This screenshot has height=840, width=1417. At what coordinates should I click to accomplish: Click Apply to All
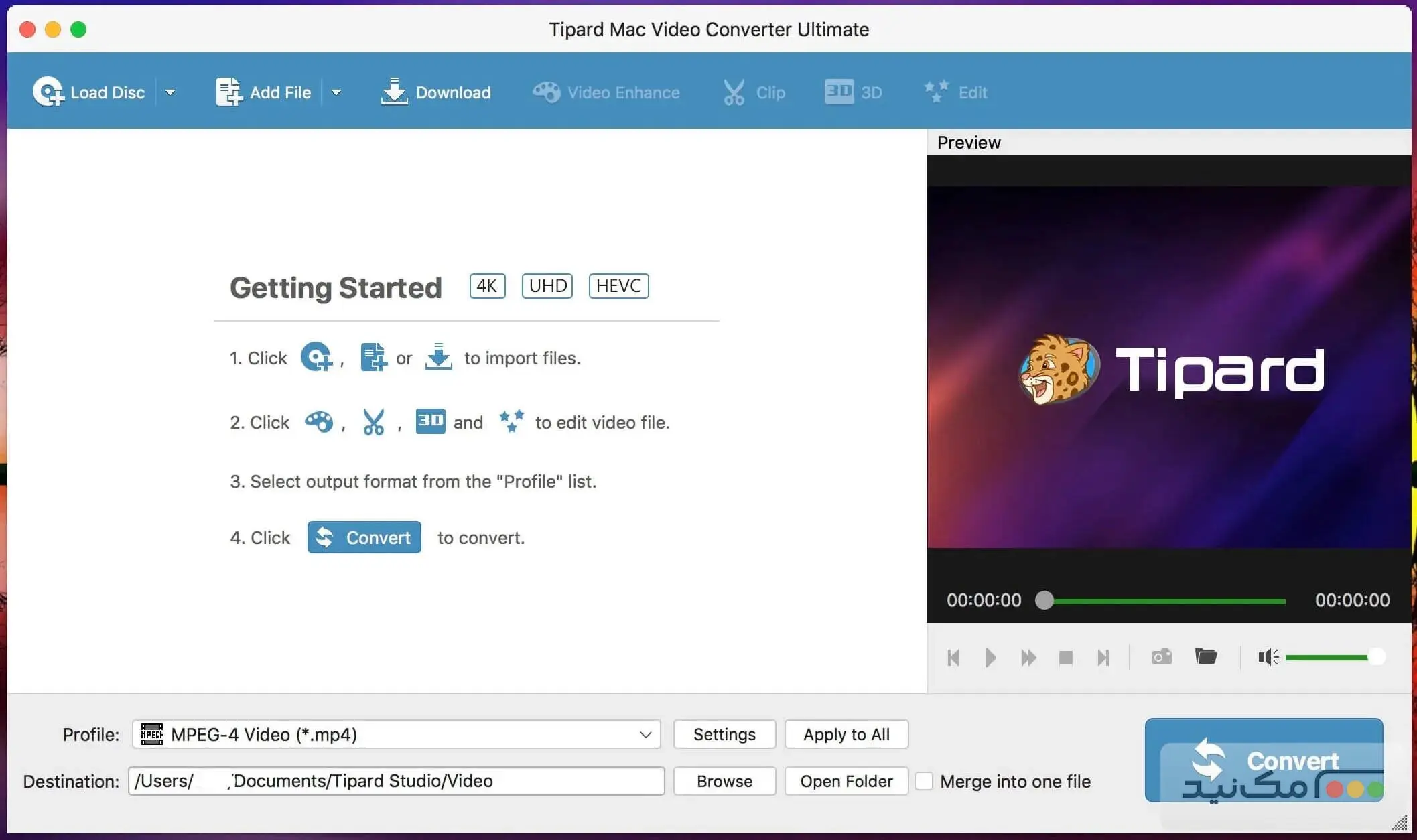pos(846,734)
